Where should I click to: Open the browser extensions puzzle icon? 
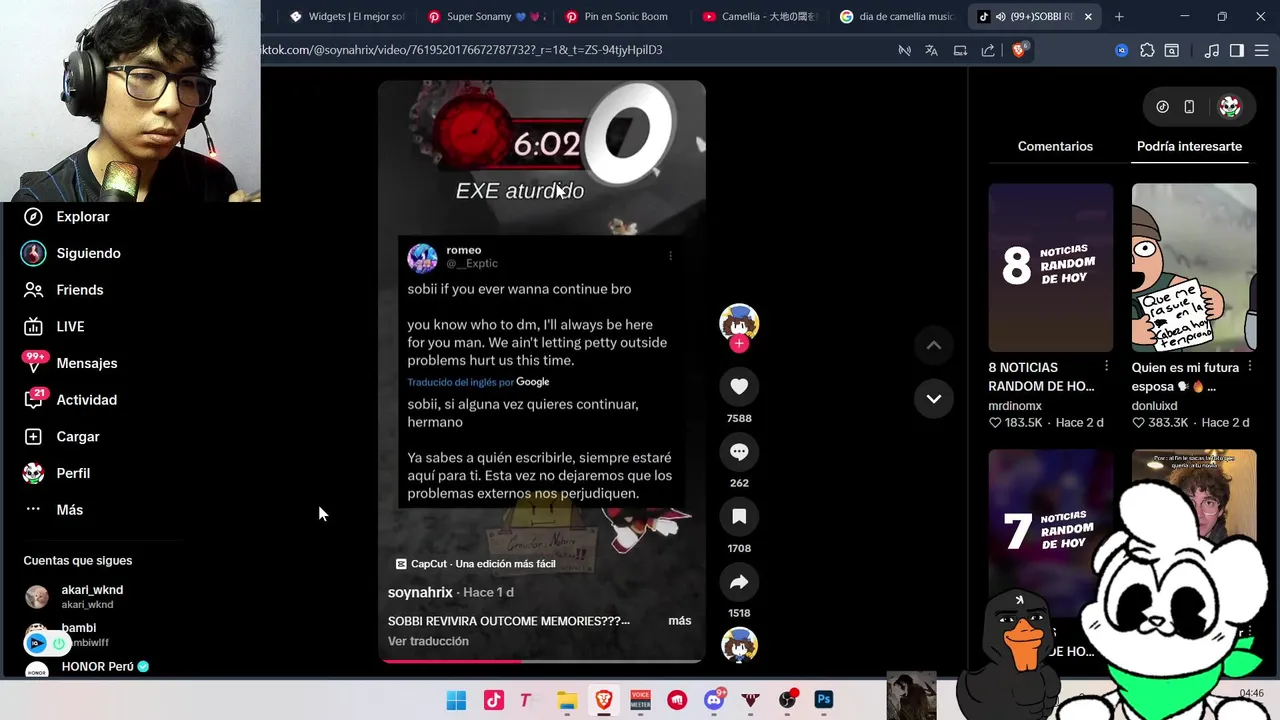[1147, 51]
